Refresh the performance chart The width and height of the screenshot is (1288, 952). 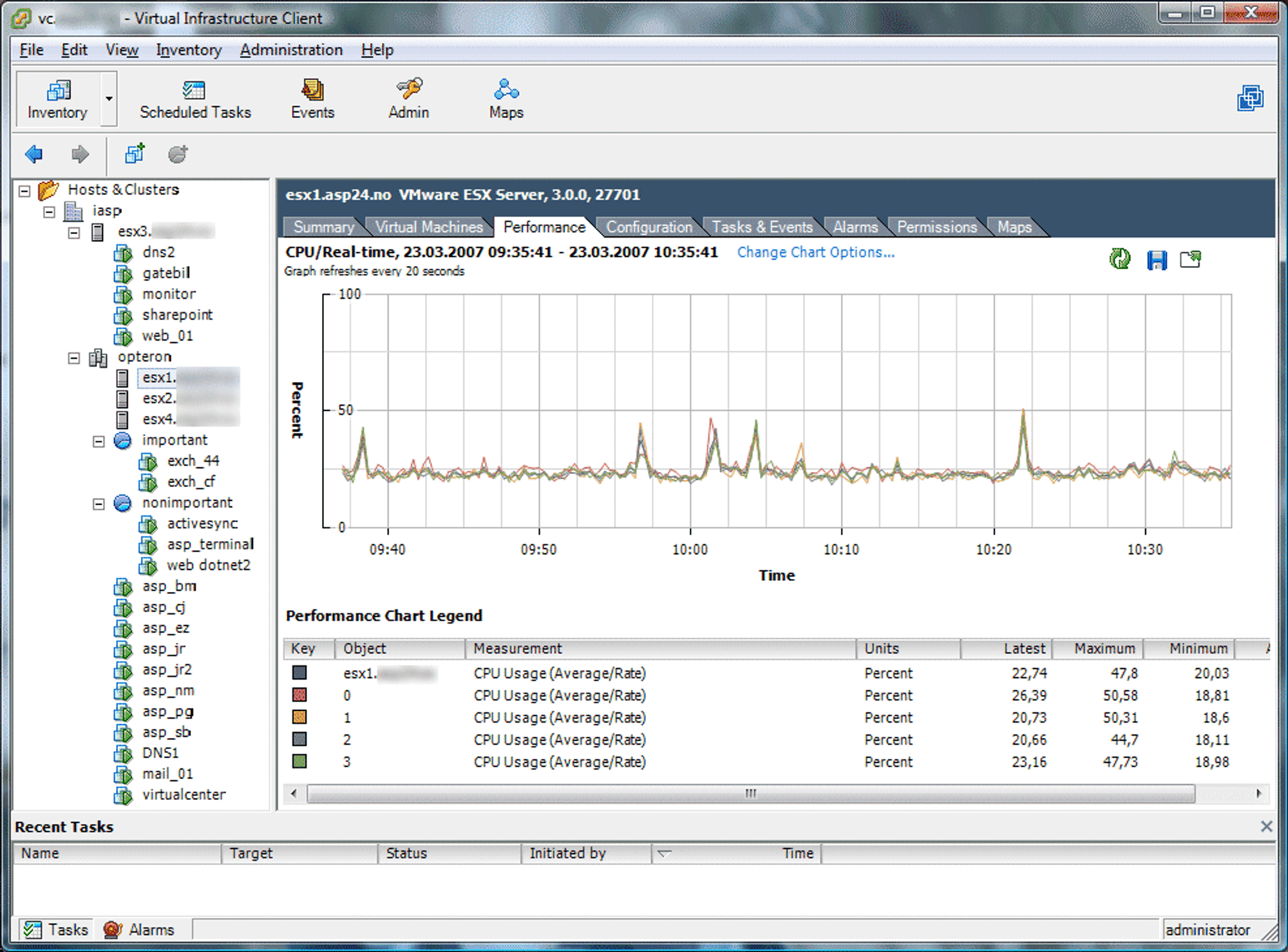[x=1120, y=259]
